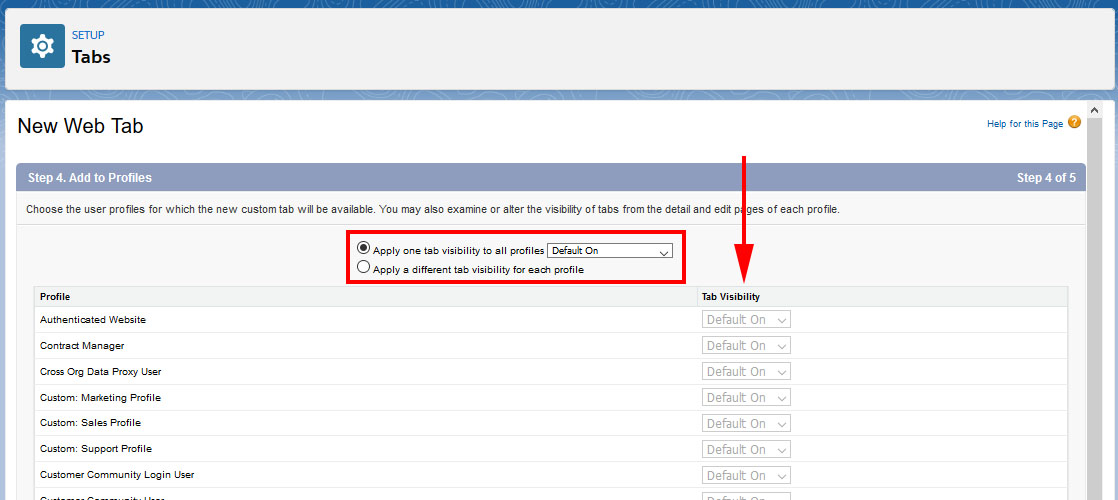This screenshot has height=500, width=1118.
Task: Open Tab Visibility dropdown for Custom: Marketing Profile
Action: tap(746, 398)
